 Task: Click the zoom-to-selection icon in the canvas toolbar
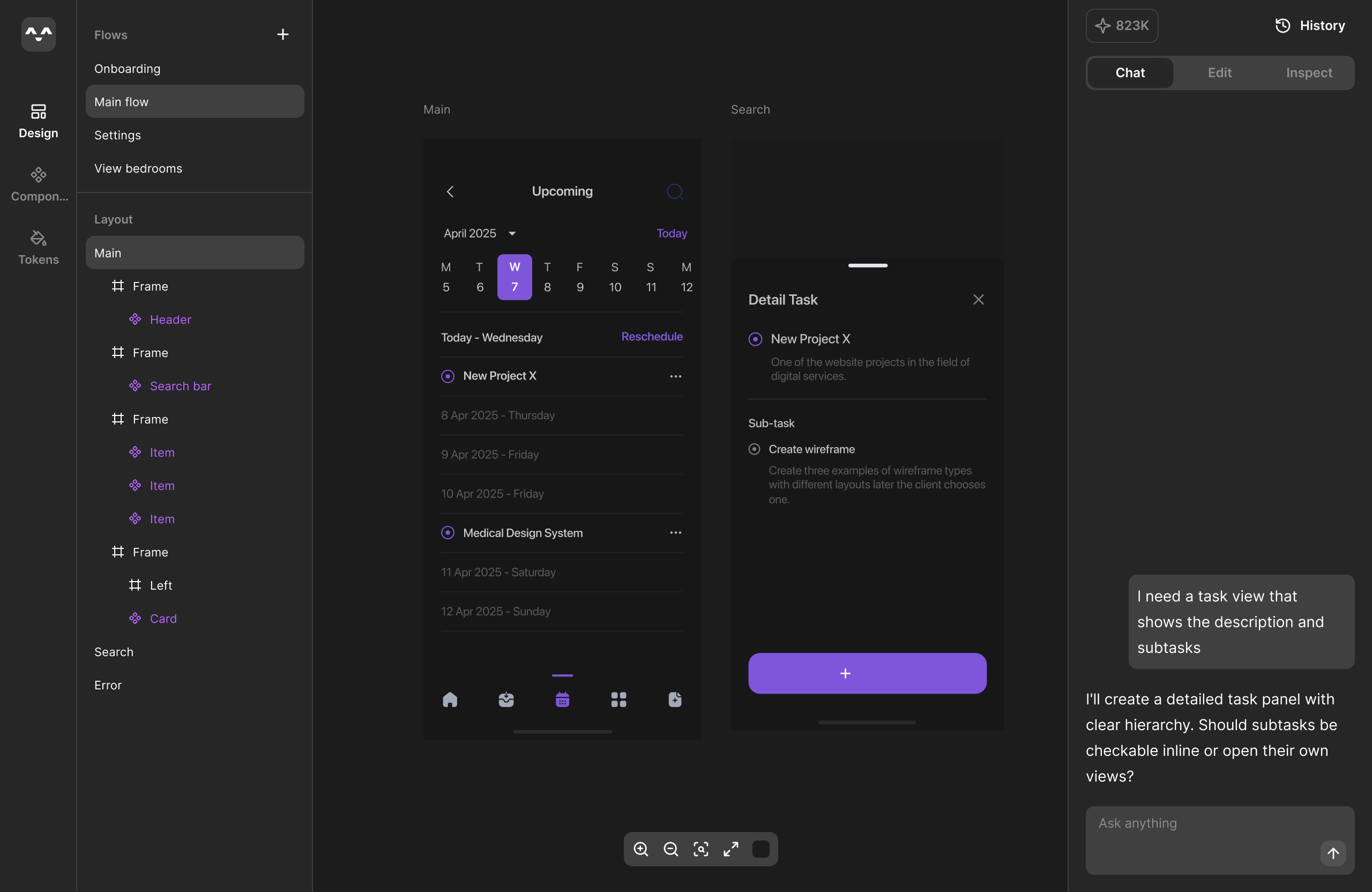click(700, 849)
